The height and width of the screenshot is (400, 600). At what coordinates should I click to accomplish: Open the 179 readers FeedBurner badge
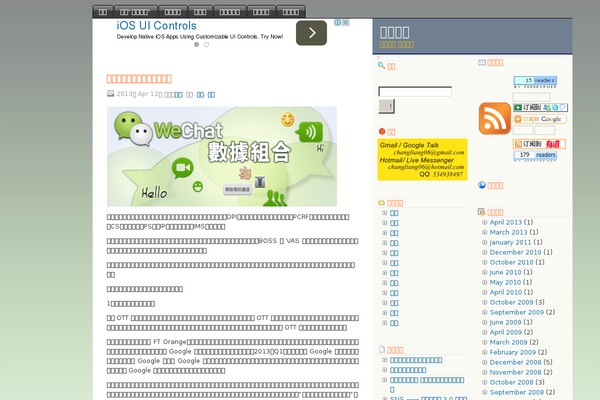tap(535, 155)
